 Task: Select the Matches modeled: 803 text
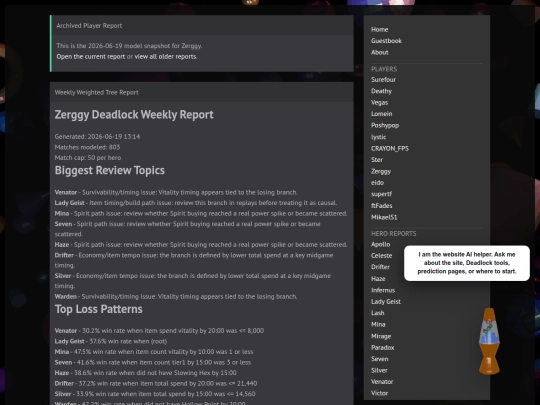click(87, 147)
